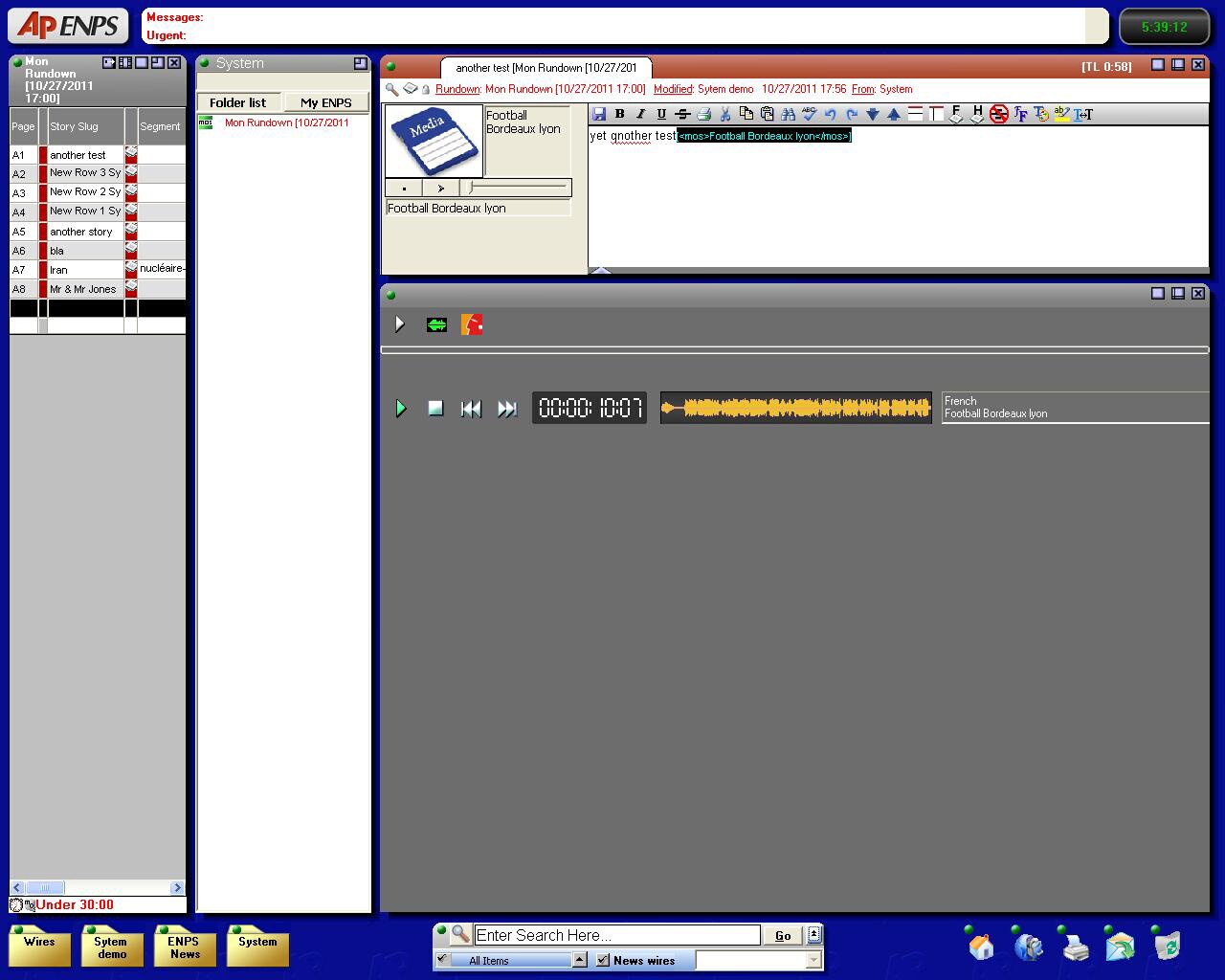Open the empty dropdown beside News wires
Screen dimensions: 1225x980
coord(813,960)
